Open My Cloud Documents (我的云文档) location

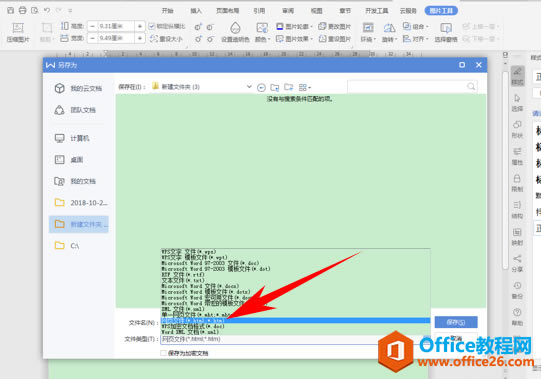tap(78, 88)
